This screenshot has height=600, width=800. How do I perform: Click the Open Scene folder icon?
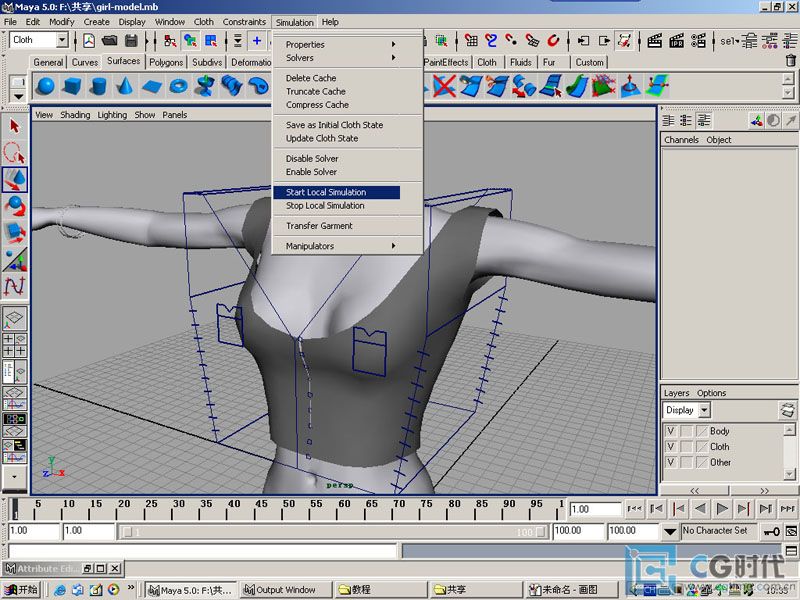click(x=110, y=40)
